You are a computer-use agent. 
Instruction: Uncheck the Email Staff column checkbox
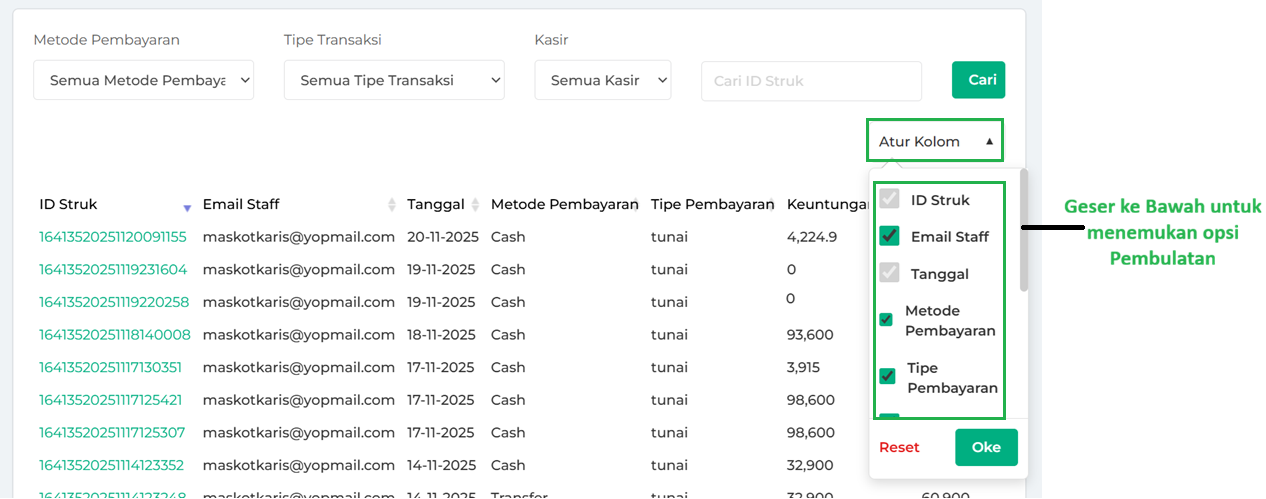coord(889,237)
